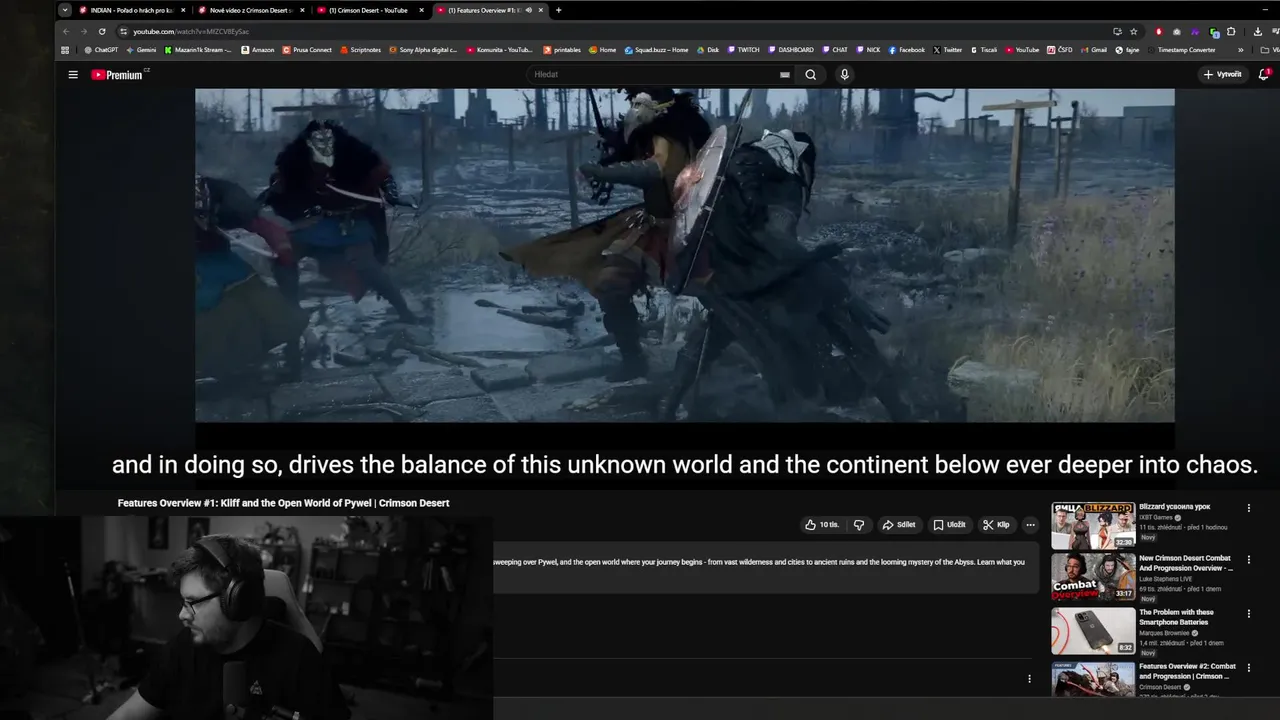Viewport: 1280px width, 720px height.
Task: Save the video with Uložit
Action: (x=950, y=525)
